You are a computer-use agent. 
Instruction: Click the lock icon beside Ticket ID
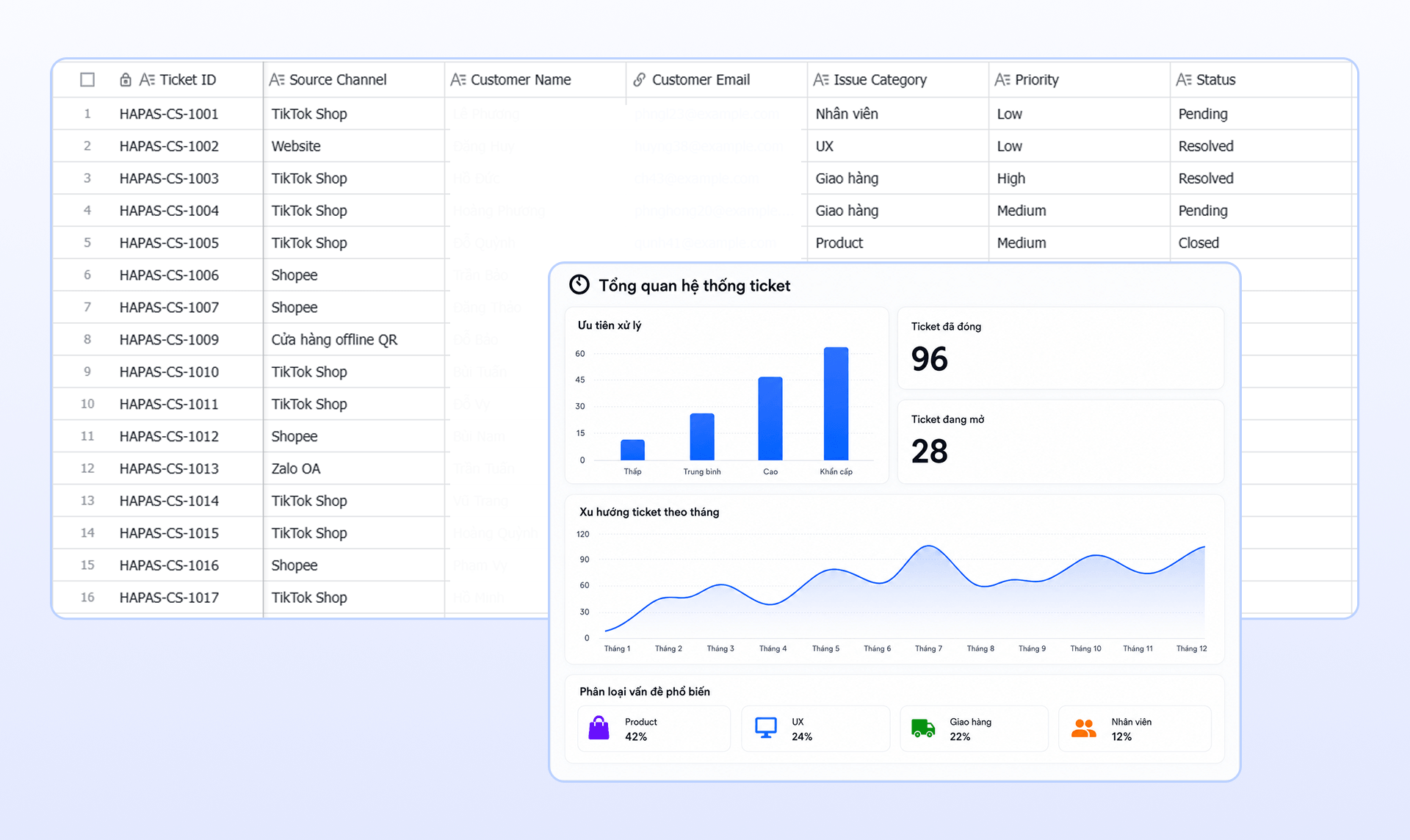point(126,79)
